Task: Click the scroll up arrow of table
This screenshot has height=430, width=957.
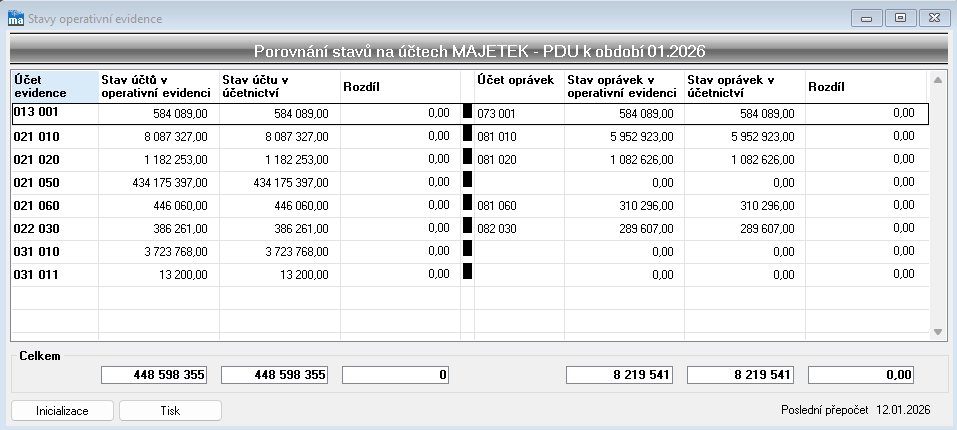Action: click(938, 80)
